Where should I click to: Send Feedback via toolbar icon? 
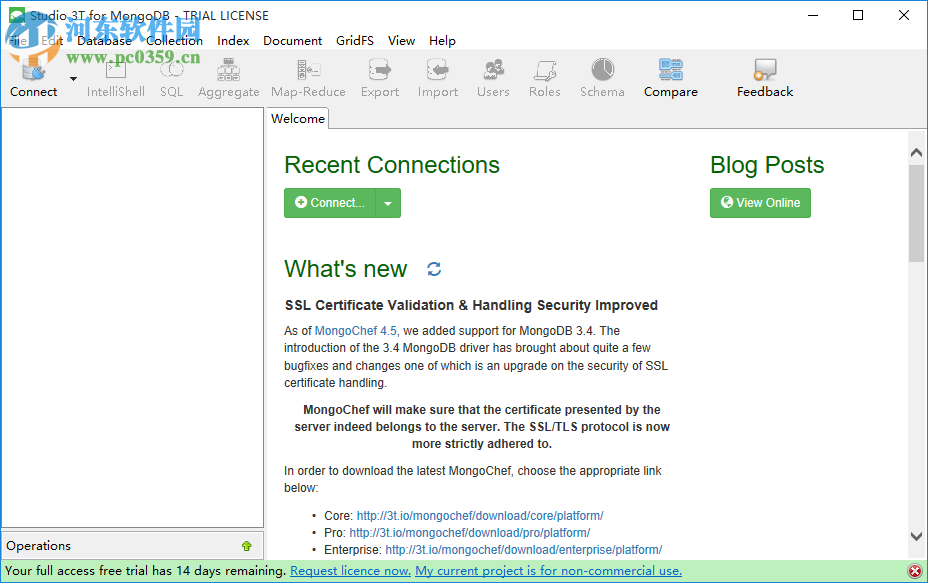coord(764,78)
